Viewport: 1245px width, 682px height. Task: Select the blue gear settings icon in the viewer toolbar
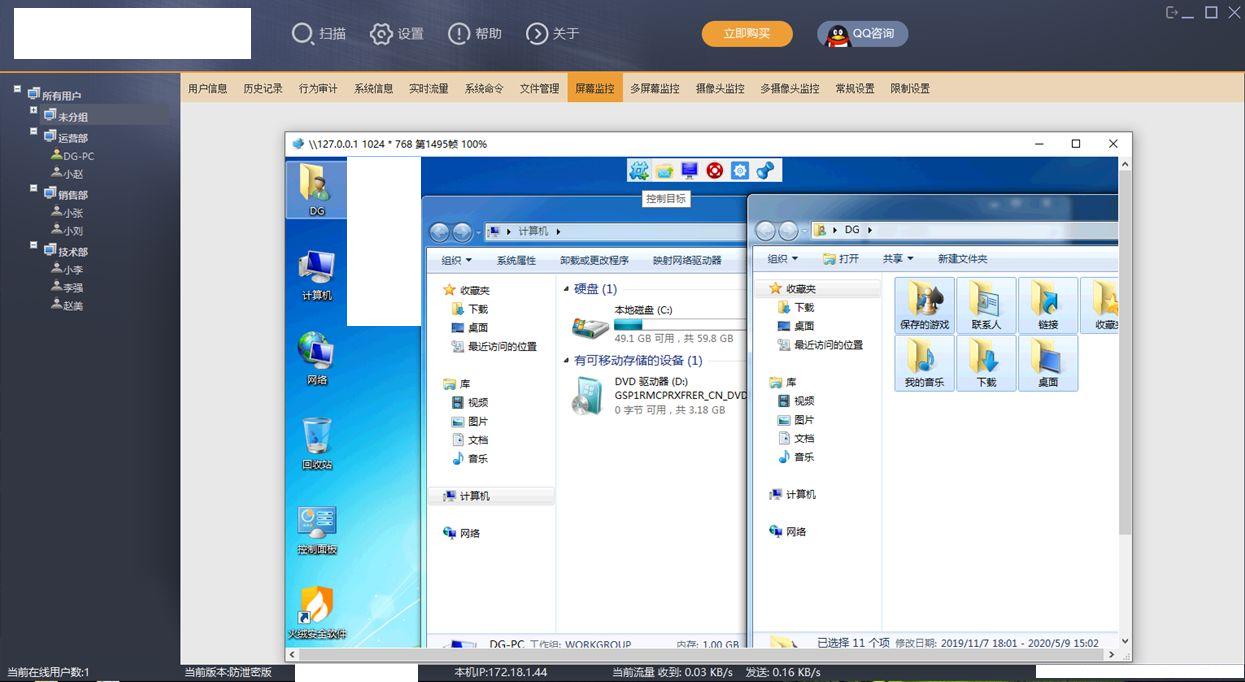(x=739, y=170)
